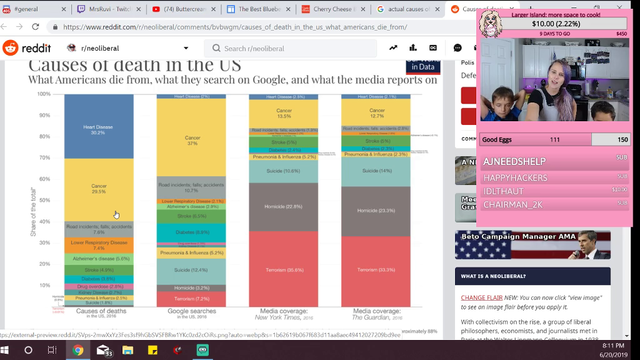
Task: Click the CHAIRMAN_2K row
Action: point(555,204)
